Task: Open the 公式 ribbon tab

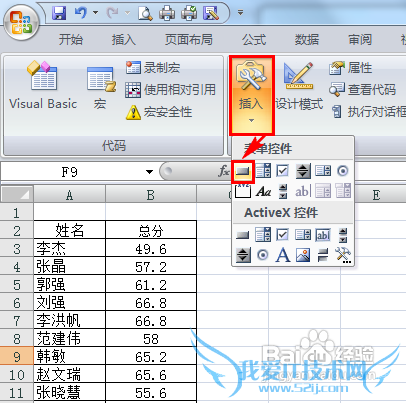Action: point(254,40)
